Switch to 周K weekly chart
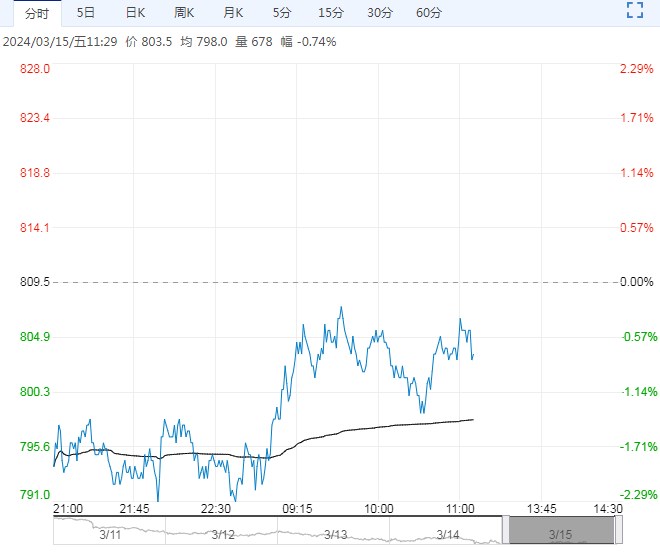Viewport: 660px width, 558px height. [x=184, y=13]
